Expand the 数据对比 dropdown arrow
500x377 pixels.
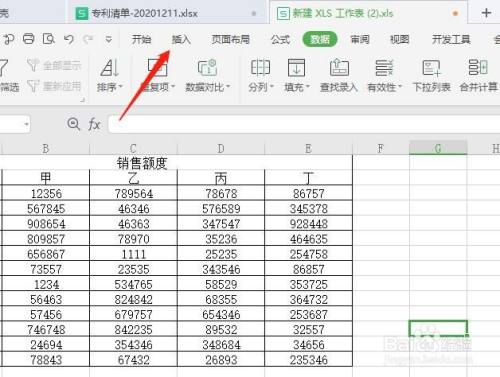point(228,87)
